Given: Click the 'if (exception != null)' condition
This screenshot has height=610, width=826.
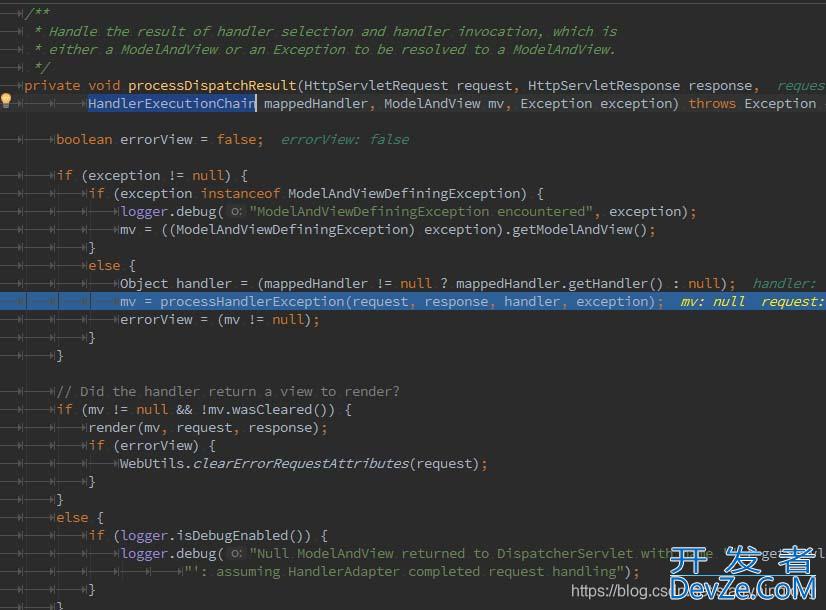Looking at the screenshot, I should (x=152, y=175).
